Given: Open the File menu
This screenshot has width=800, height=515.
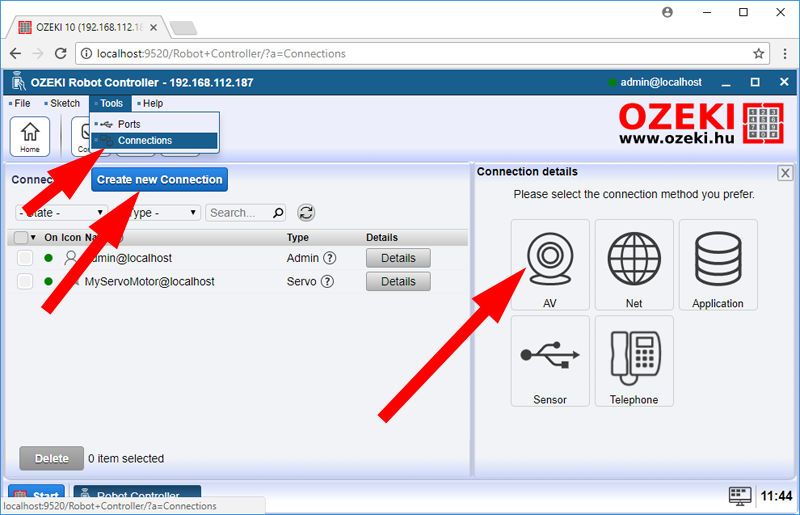Looking at the screenshot, I should point(20,103).
